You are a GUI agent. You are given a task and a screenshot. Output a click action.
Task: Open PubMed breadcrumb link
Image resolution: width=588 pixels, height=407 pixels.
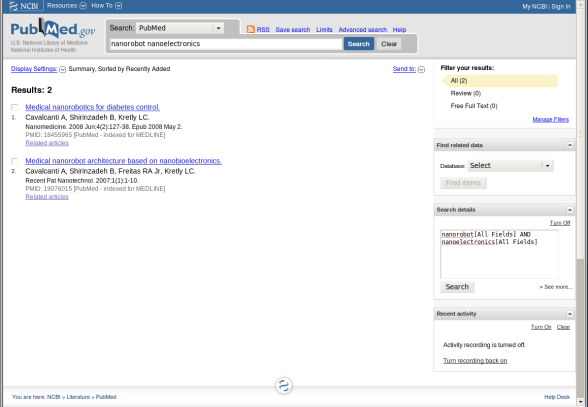[x=106, y=397]
